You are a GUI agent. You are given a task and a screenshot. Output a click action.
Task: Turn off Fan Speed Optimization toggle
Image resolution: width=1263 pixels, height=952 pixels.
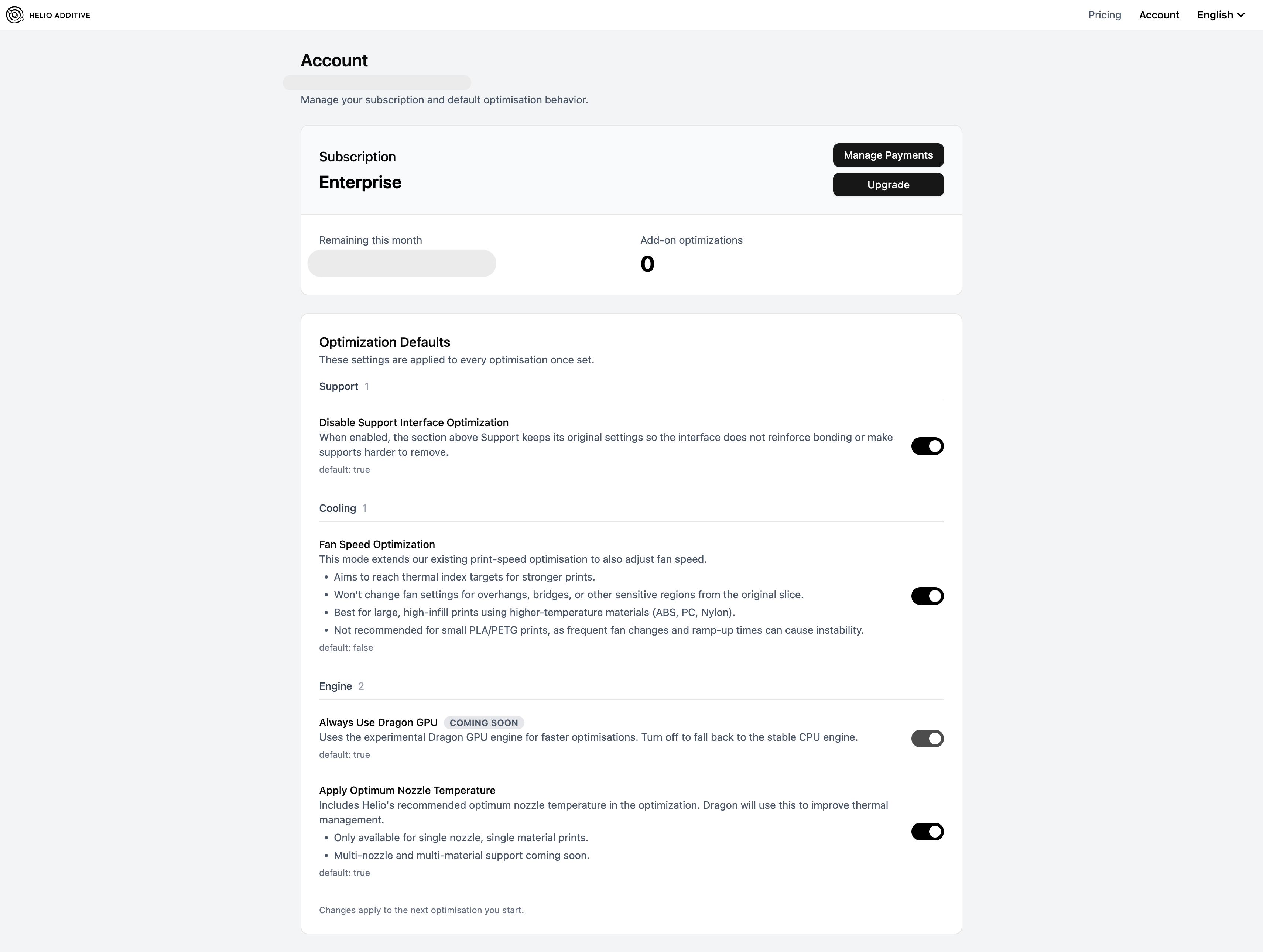click(927, 596)
